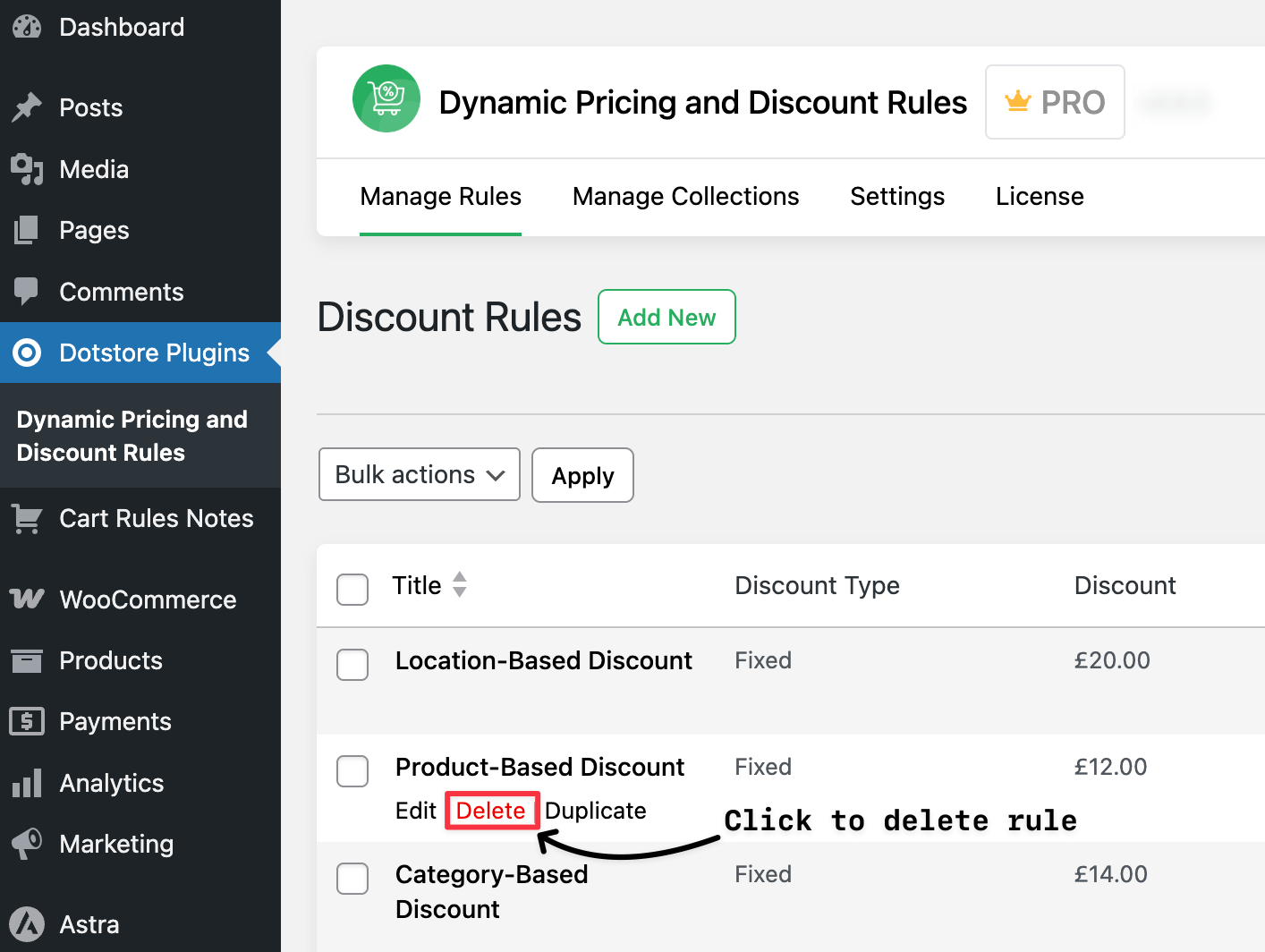Click the Products archive box icon
This screenshot has height=952, width=1265.
click(x=27, y=661)
